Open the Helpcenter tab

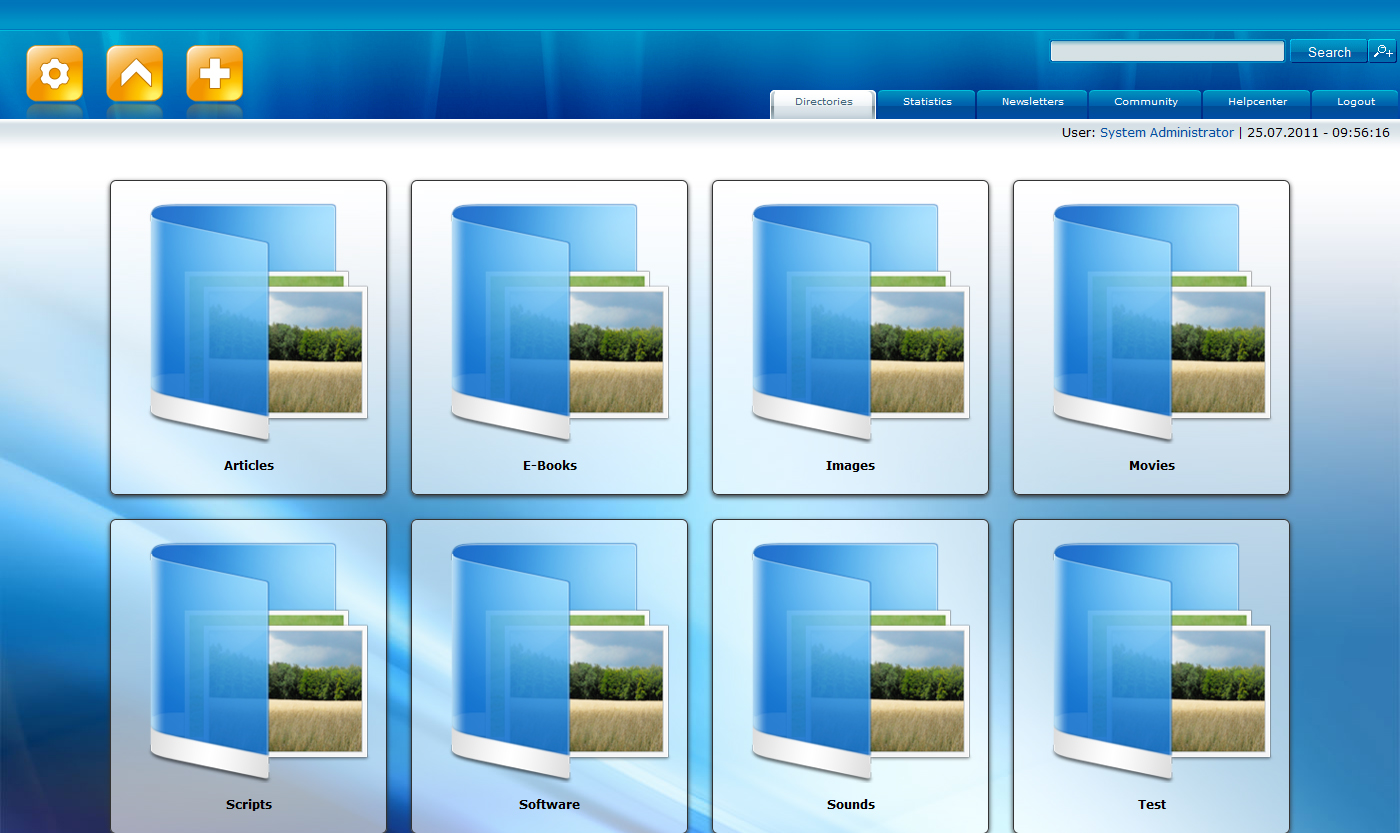[x=1257, y=104]
